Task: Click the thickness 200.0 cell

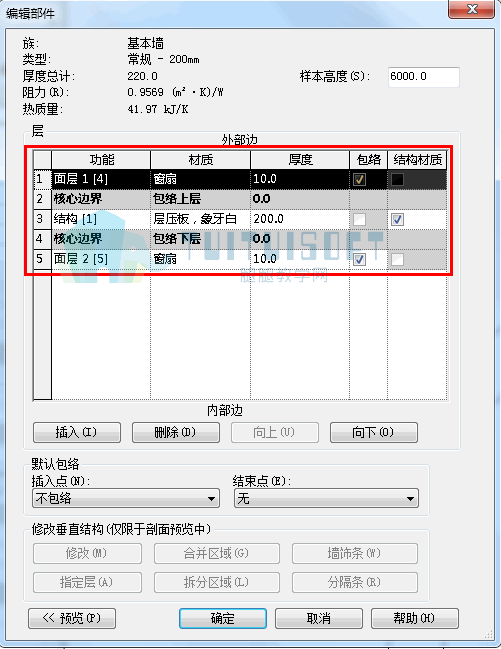Action: click(300, 219)
